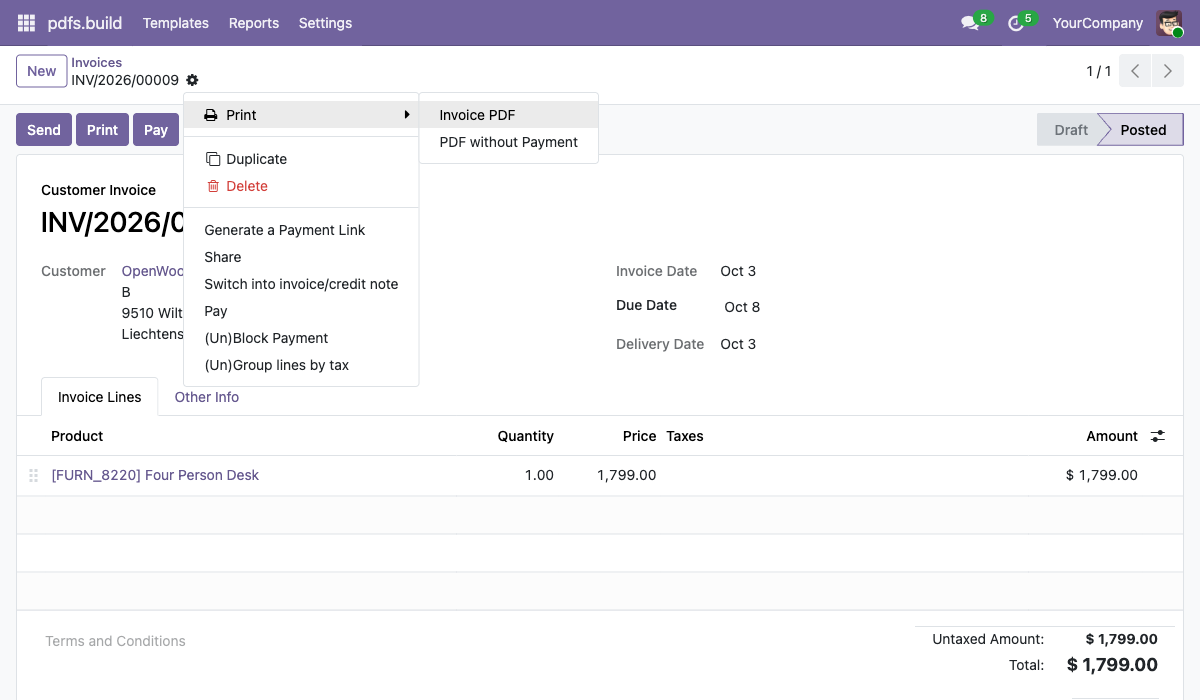Open YourCompany company switcher
This screenshot has height=700, width=1200.
pos(1098,23)
